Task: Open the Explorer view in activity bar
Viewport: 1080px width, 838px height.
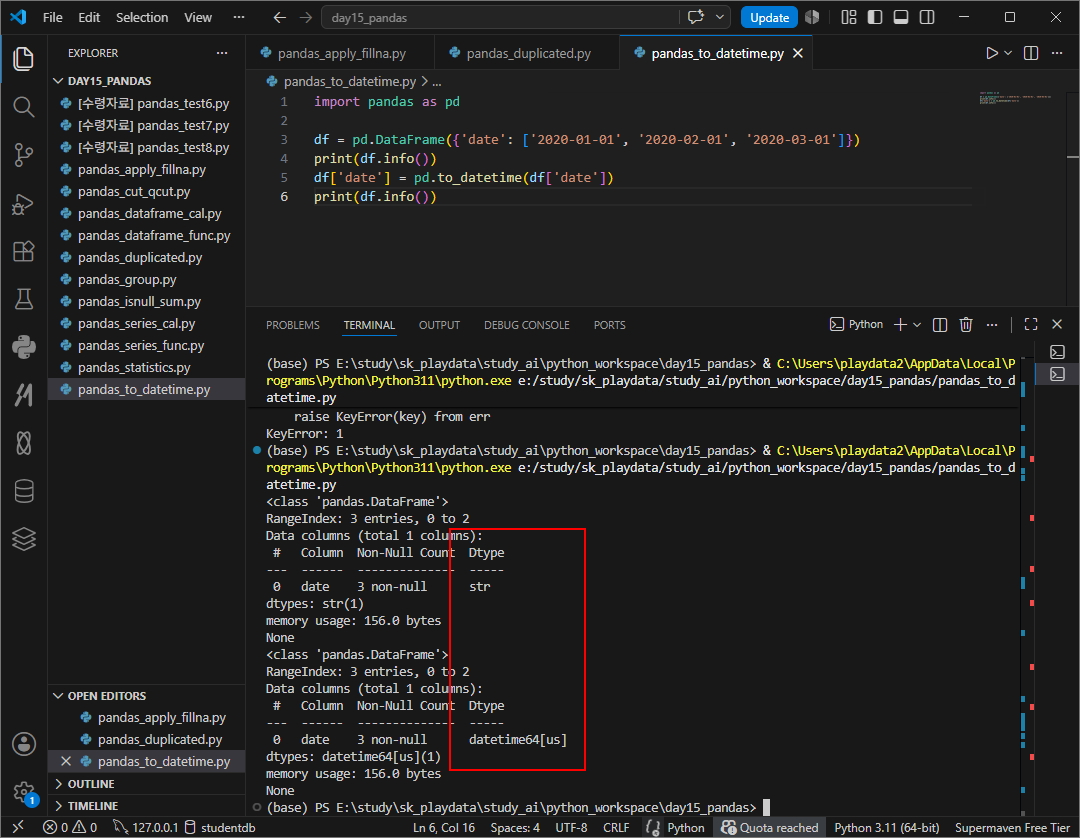Action: 23,59
